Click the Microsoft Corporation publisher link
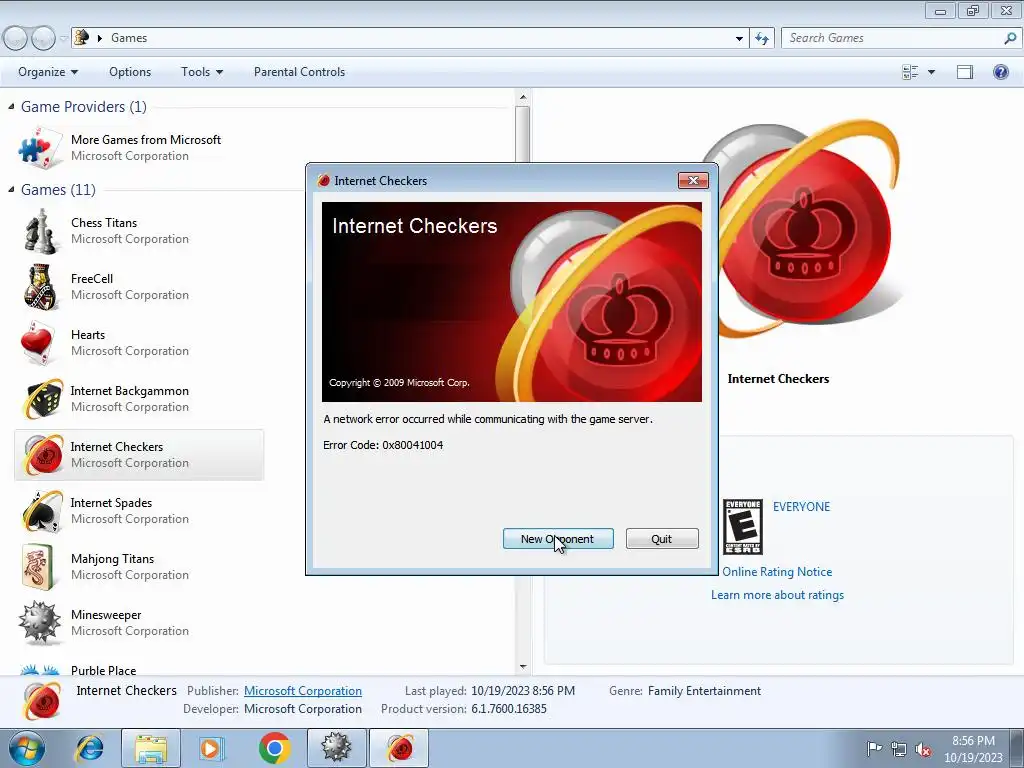Viewport: 1024px width, 768px height. click(302, 690)
